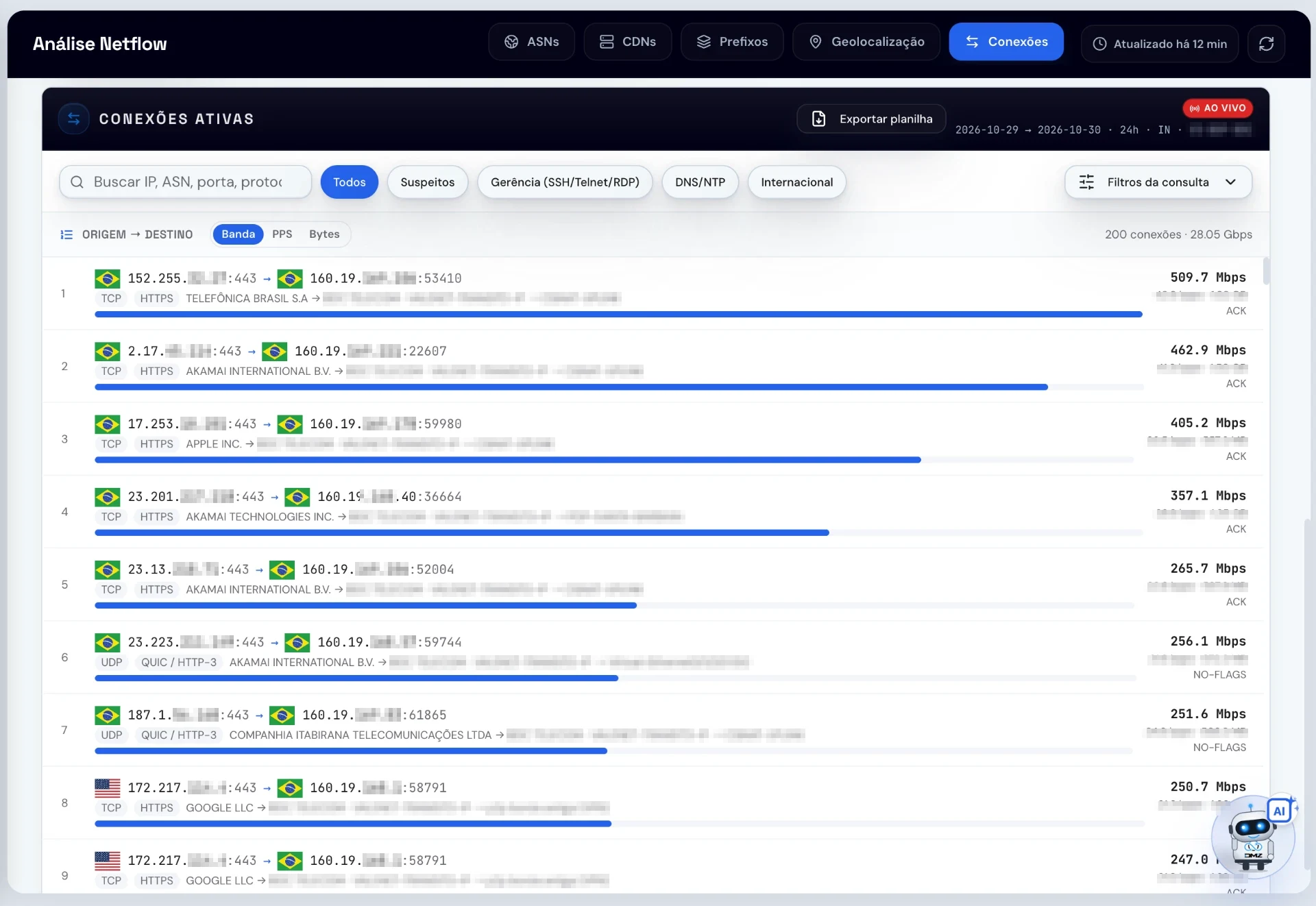Click the AO VIVO live badge
Image resolution: width=1316 pixels, height=906 pixels.
point(1217,108)
